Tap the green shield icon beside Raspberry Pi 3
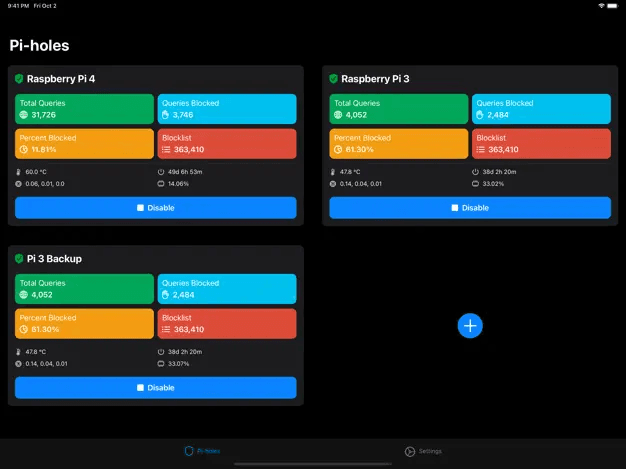The image size is (626, 469). [x=333, y=79]
